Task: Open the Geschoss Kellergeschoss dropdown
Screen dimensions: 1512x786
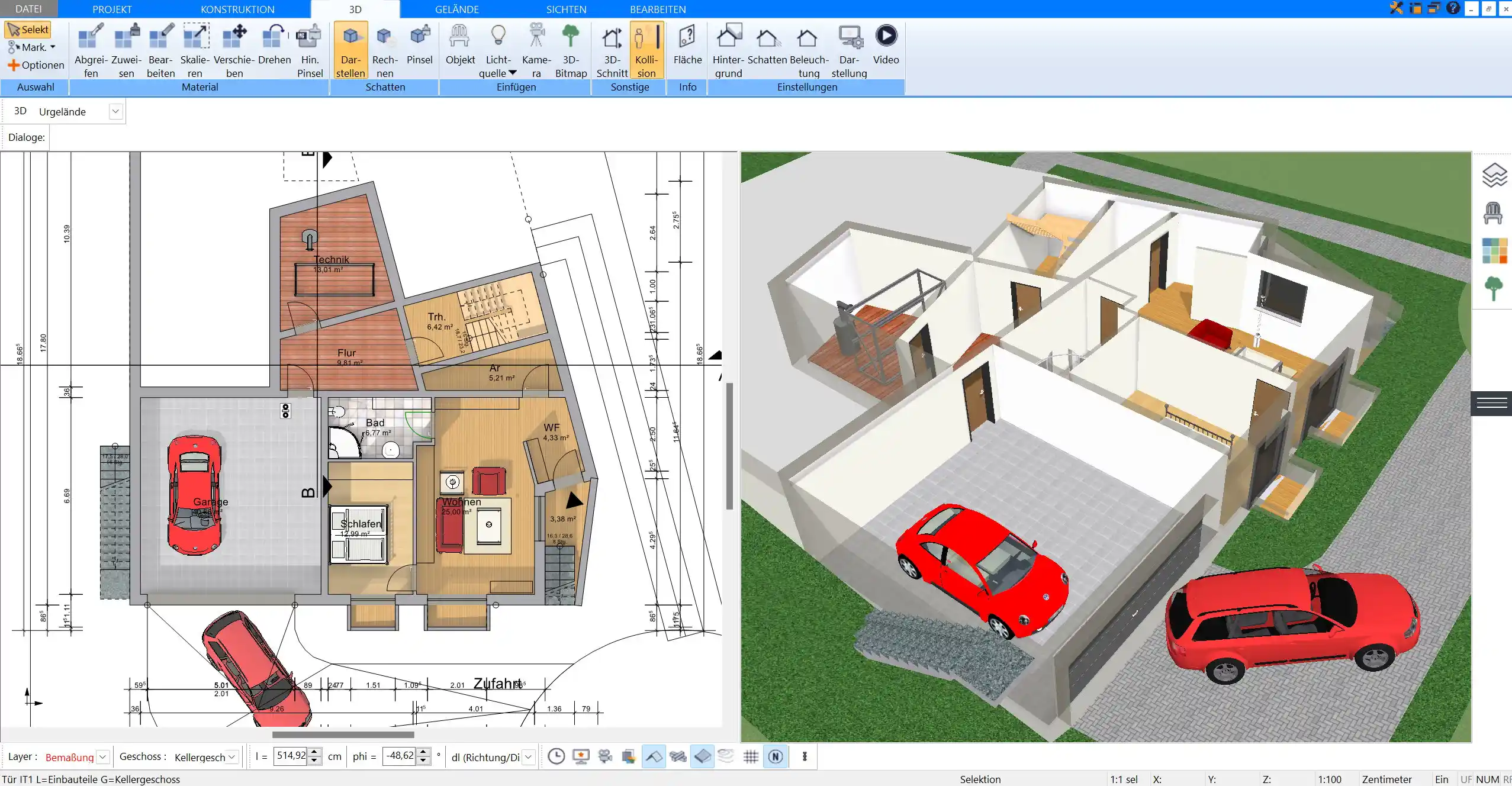Action: click(x=232, y=757)
